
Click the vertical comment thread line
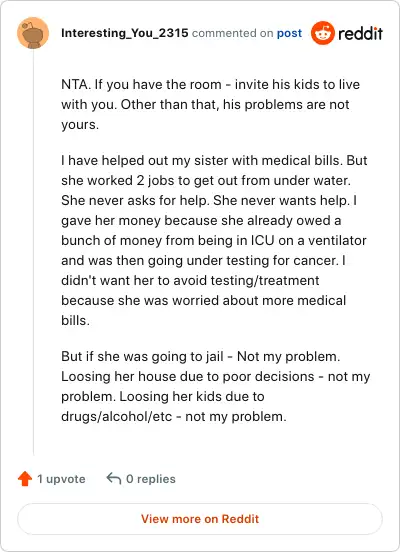point(33,252)
